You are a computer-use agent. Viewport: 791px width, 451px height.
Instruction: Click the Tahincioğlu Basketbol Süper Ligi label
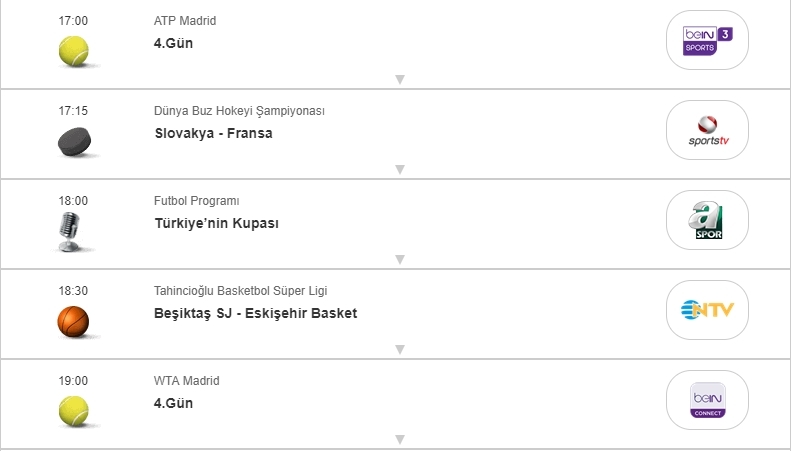(240, 291)
